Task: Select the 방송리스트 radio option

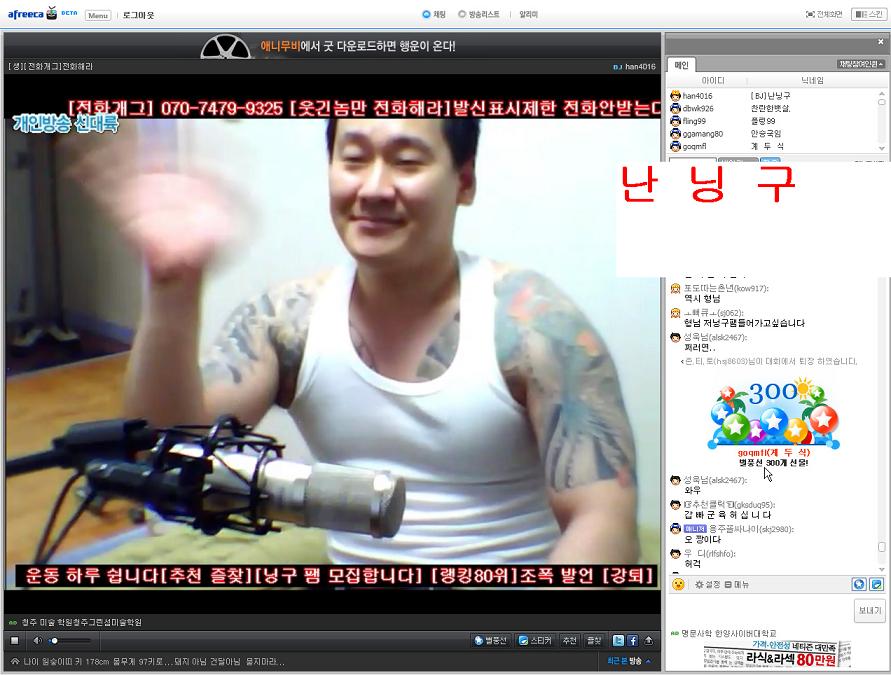Action: [479, 14]
